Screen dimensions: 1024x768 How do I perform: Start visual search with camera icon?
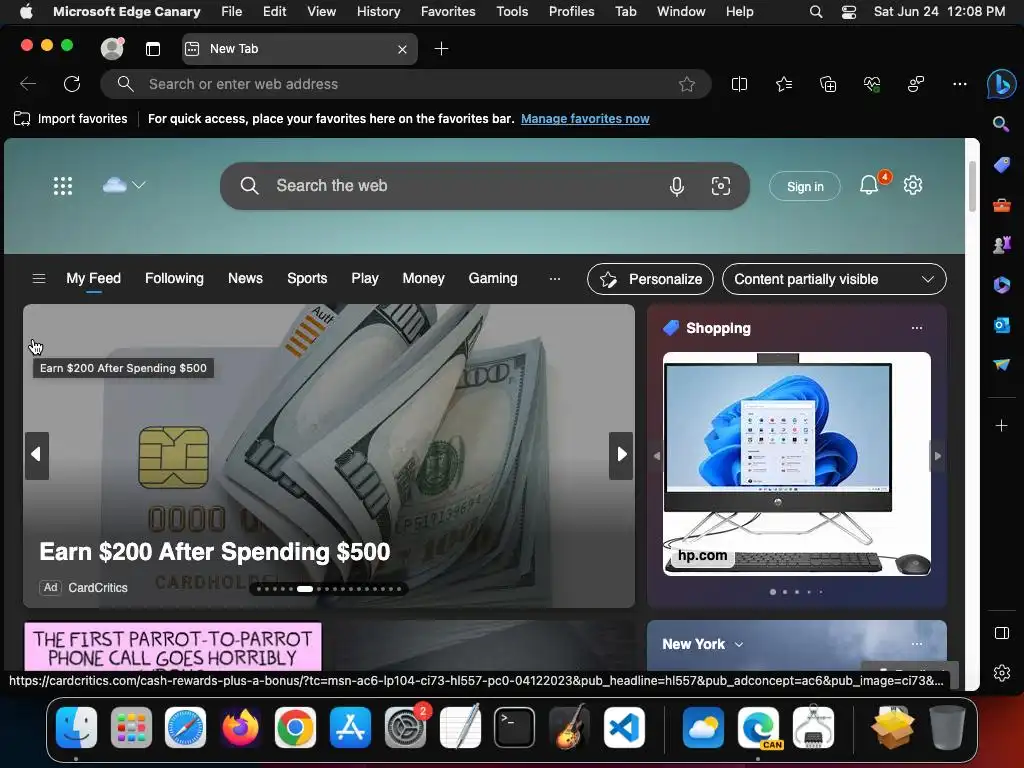point(720,186)
